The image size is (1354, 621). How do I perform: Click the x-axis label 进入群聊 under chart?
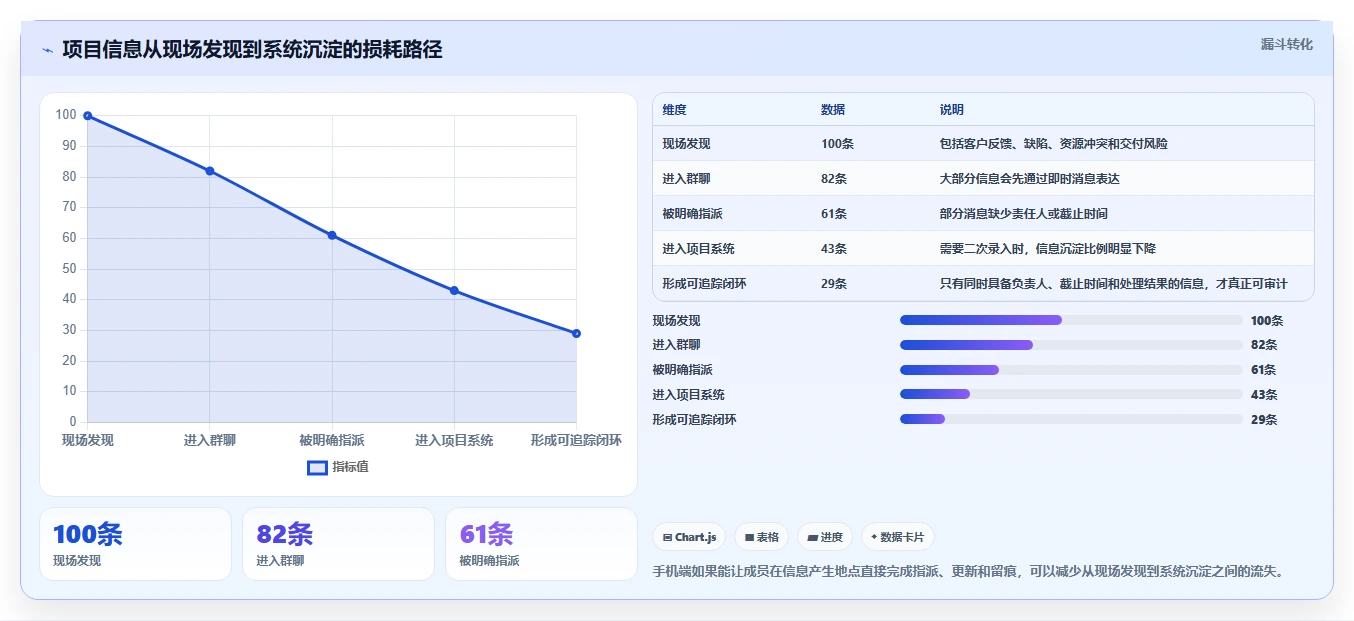click(x=210, y=440)
